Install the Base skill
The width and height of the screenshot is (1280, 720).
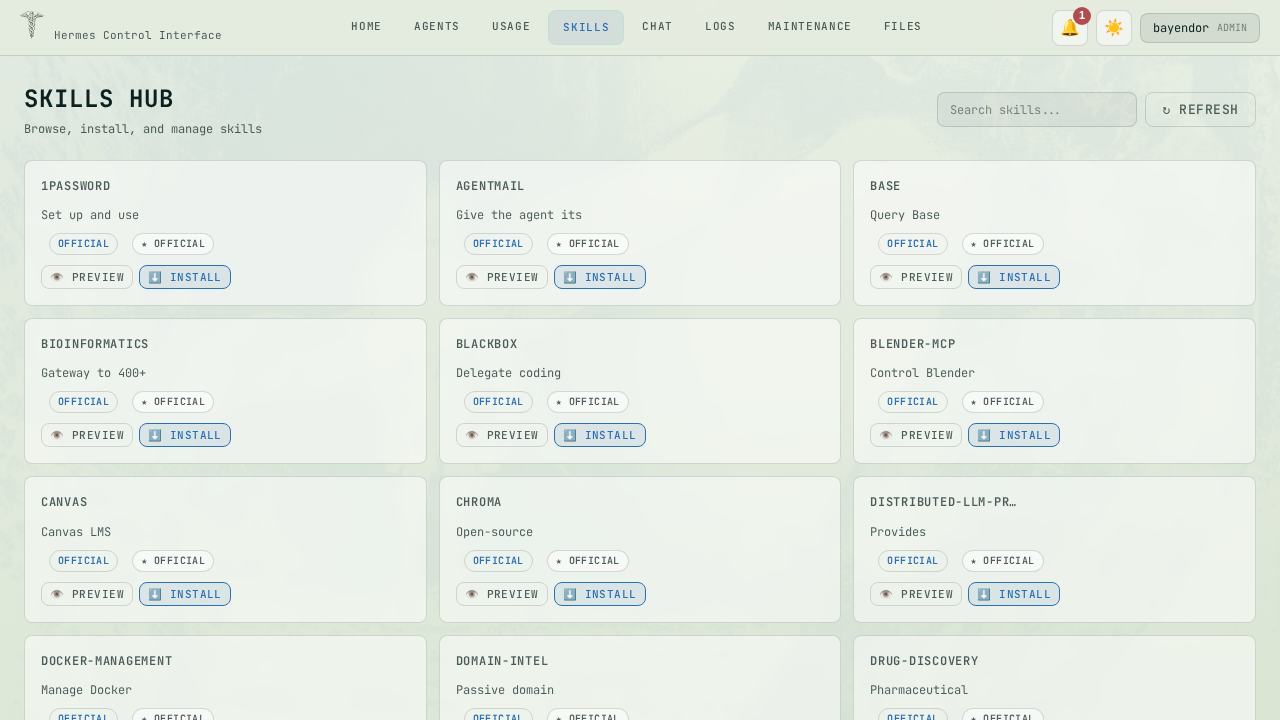click(1013, 277)
